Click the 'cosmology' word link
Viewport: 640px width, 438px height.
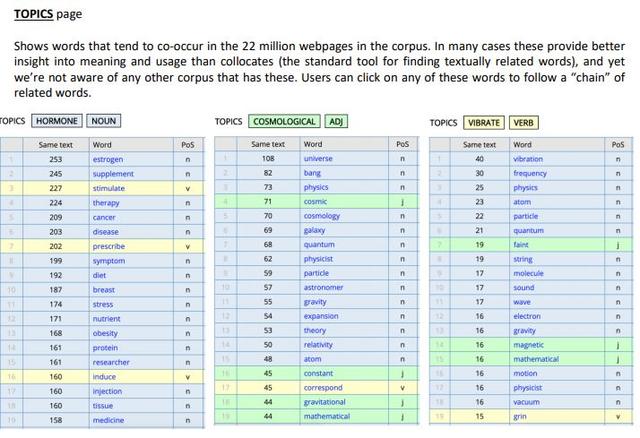pyautogui.click(x=322, y=216)
